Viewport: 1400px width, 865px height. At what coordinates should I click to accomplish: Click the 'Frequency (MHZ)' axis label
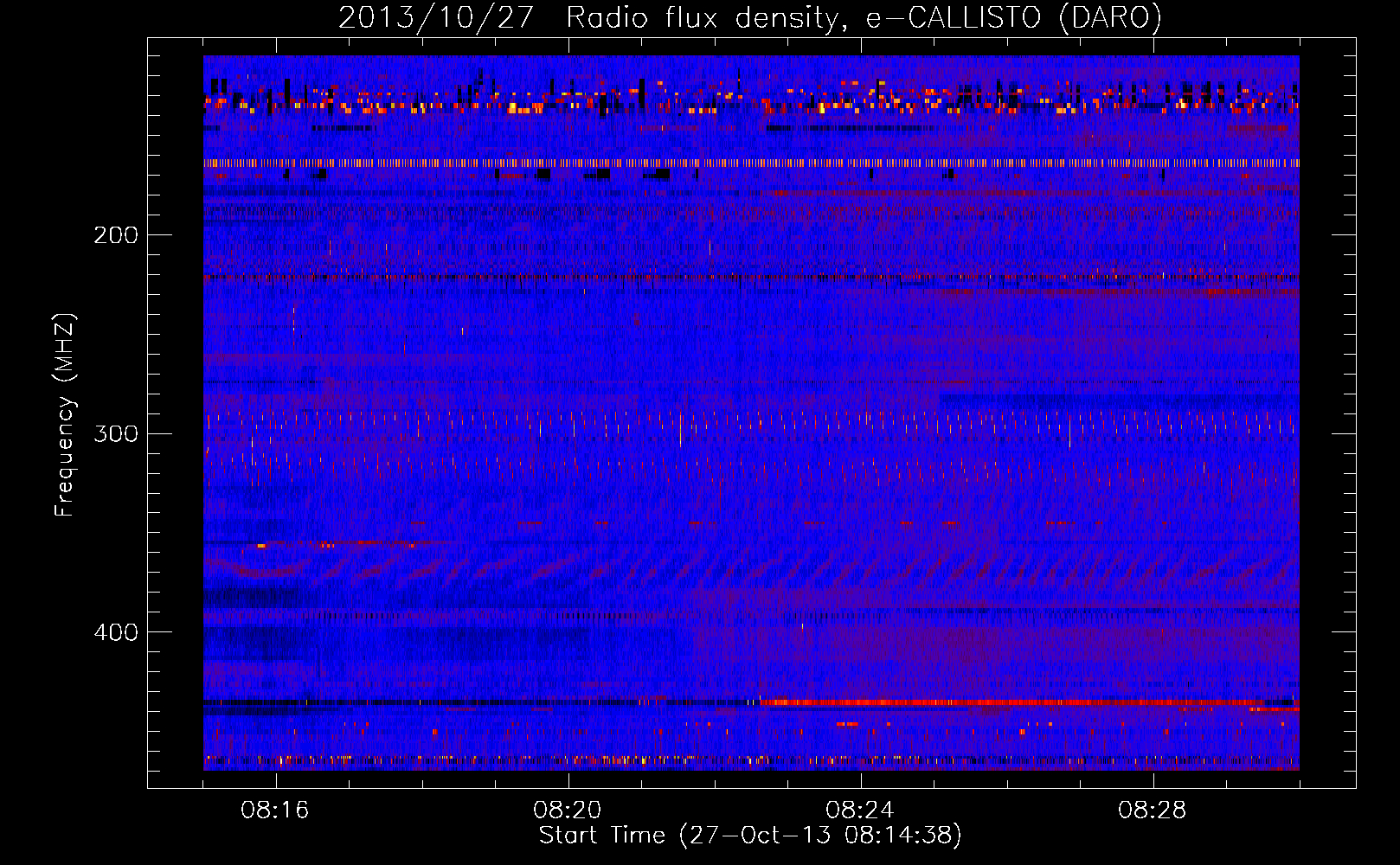(65, 414)
